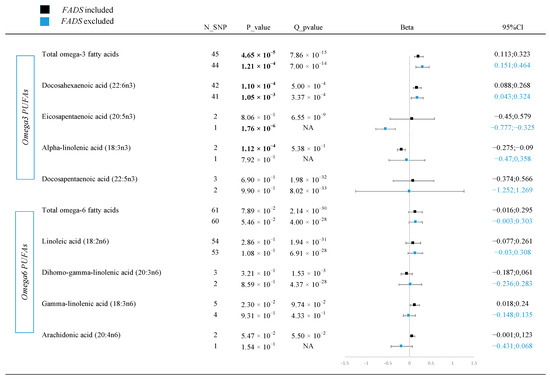The image size is (550, 379).
Task: Select the Total omega-3 fatty acids row label
Action: 80,54
